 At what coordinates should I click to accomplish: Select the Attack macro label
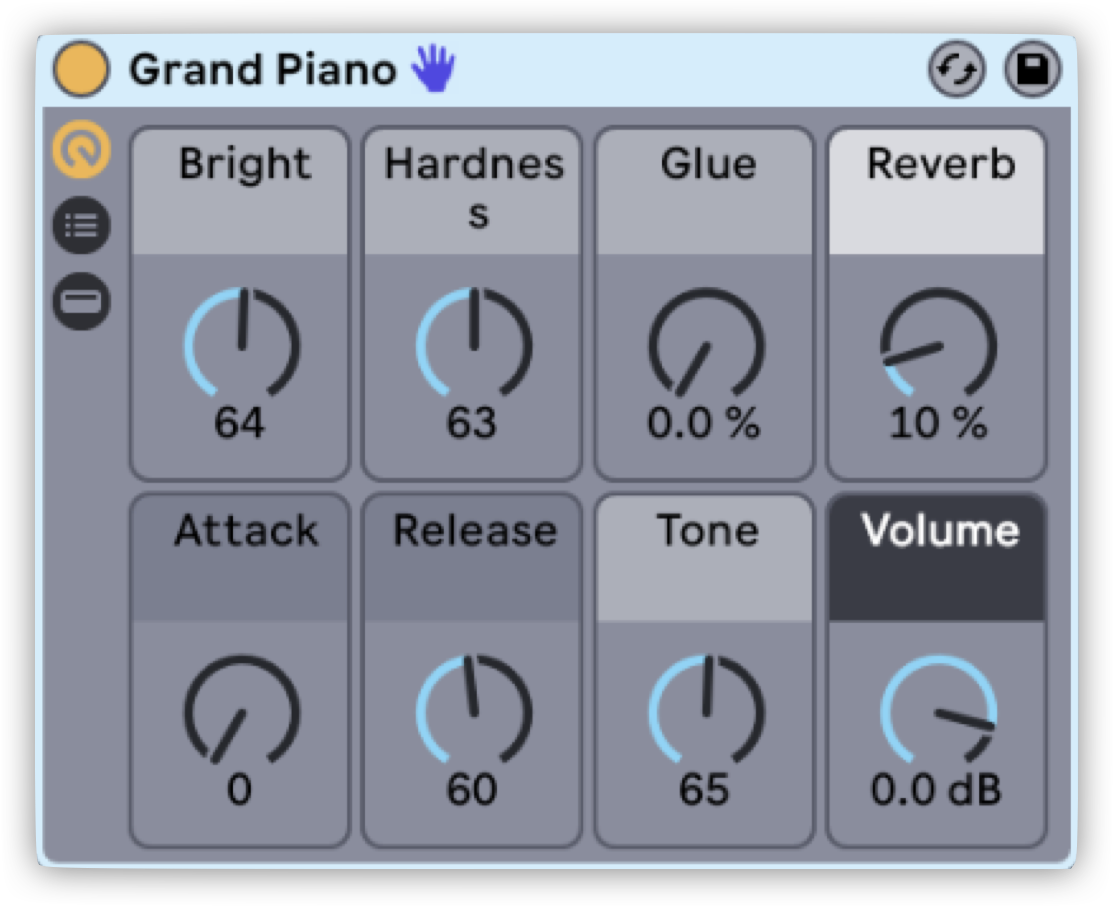[246, 530]
